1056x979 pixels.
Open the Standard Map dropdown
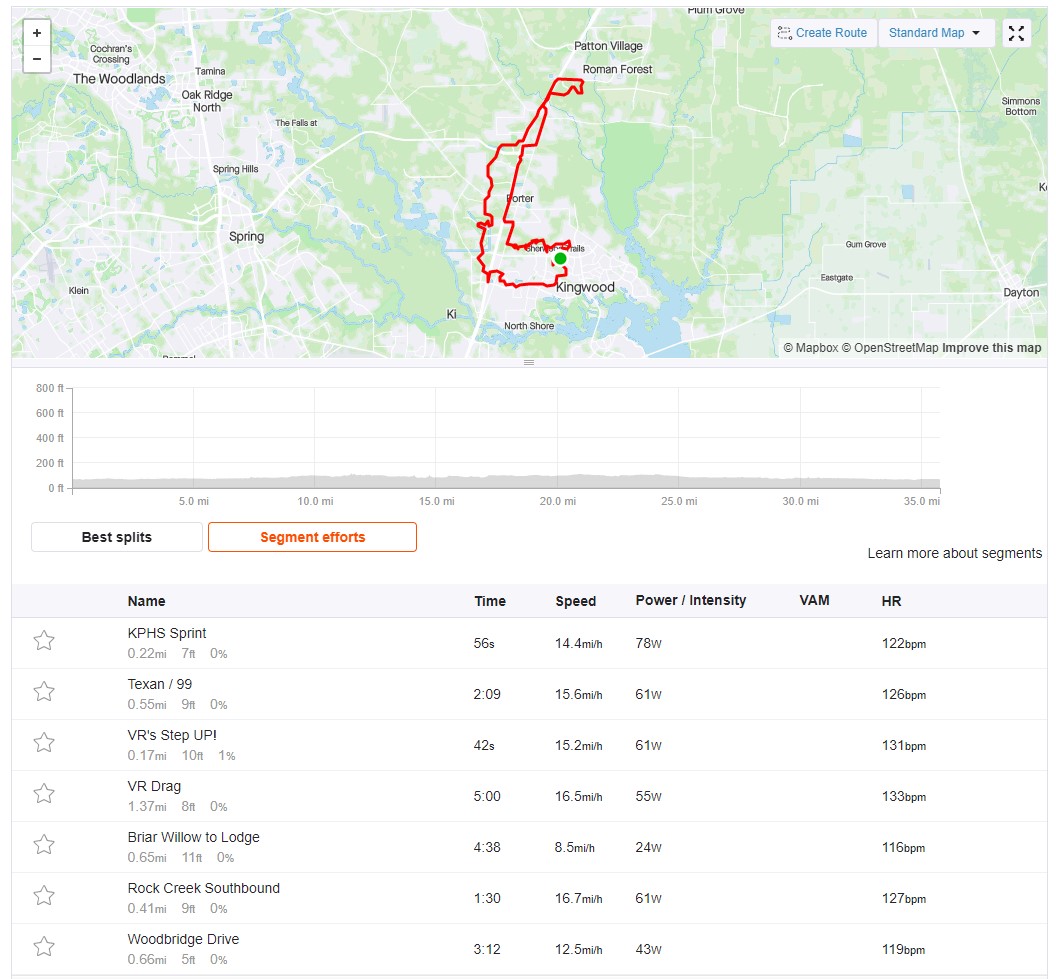click(x=935, y=33)
